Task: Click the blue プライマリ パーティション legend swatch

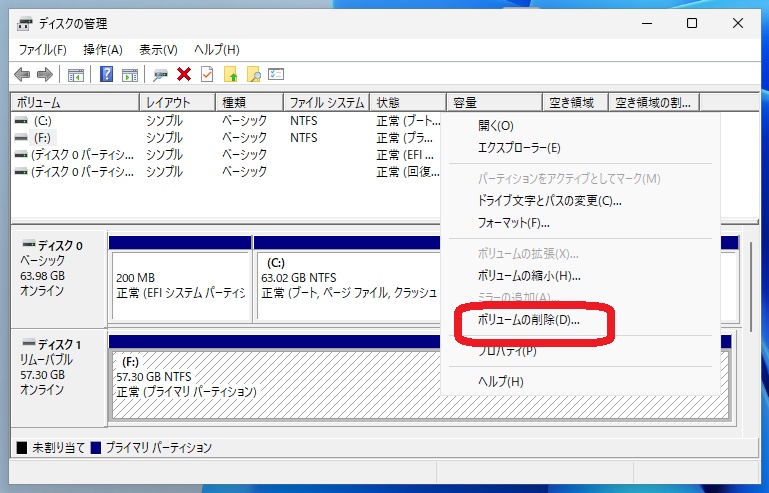Action: [x=96, y=447]
